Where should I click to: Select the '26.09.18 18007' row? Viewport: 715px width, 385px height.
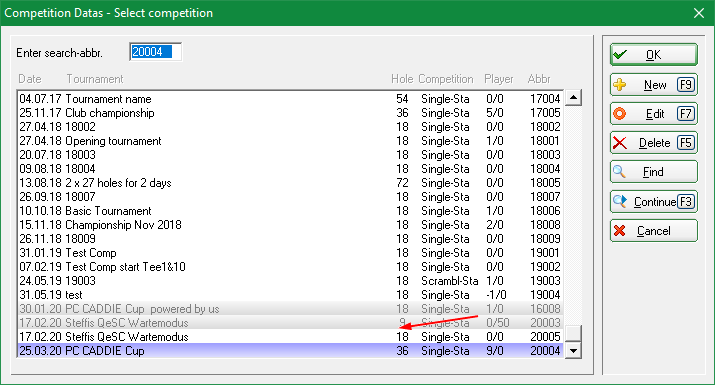point(290,197)
